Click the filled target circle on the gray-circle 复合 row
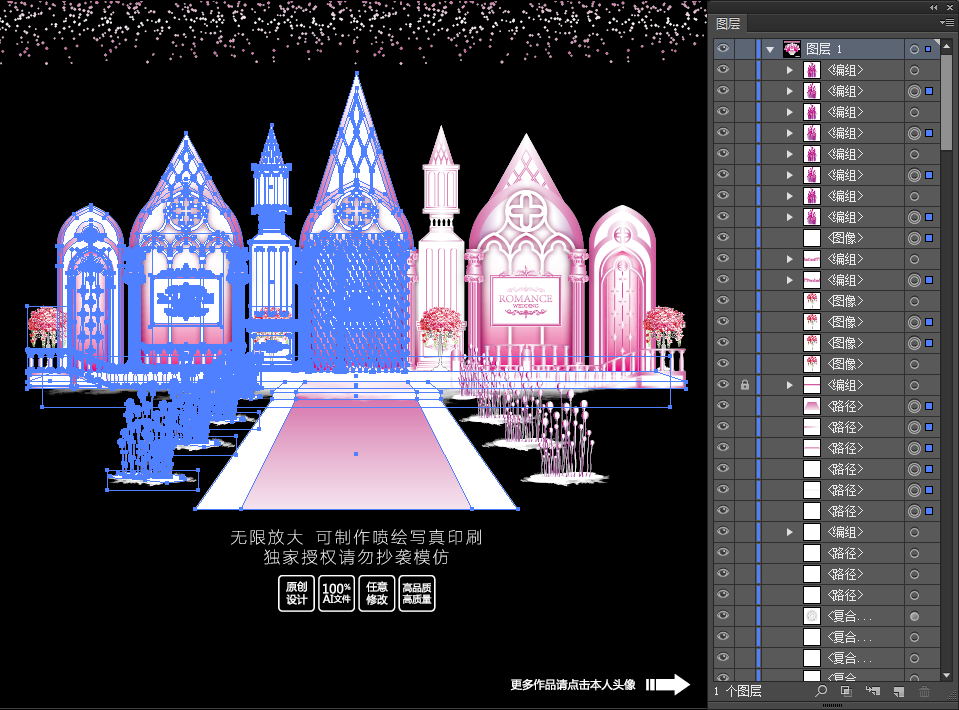 (x=914, y=616)
